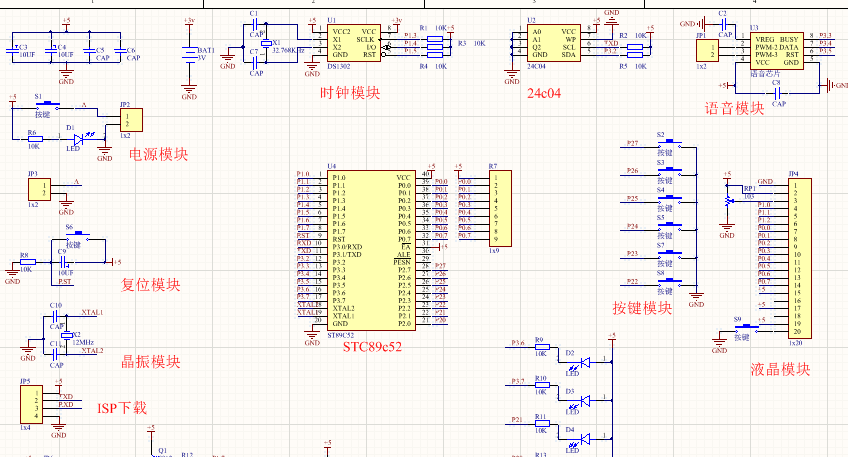Click the P27 net label by S2

[x=633, y=143]
